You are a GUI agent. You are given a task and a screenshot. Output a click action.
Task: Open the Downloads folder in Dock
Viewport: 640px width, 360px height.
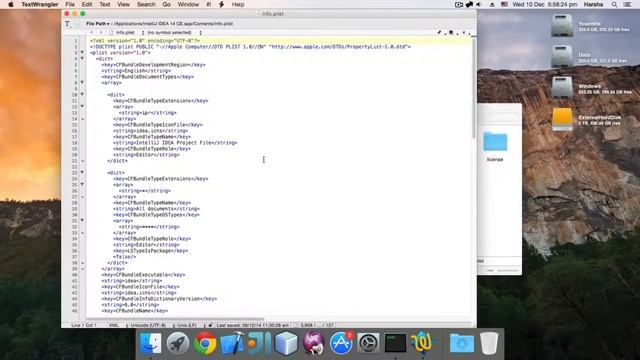click(462, 343)
